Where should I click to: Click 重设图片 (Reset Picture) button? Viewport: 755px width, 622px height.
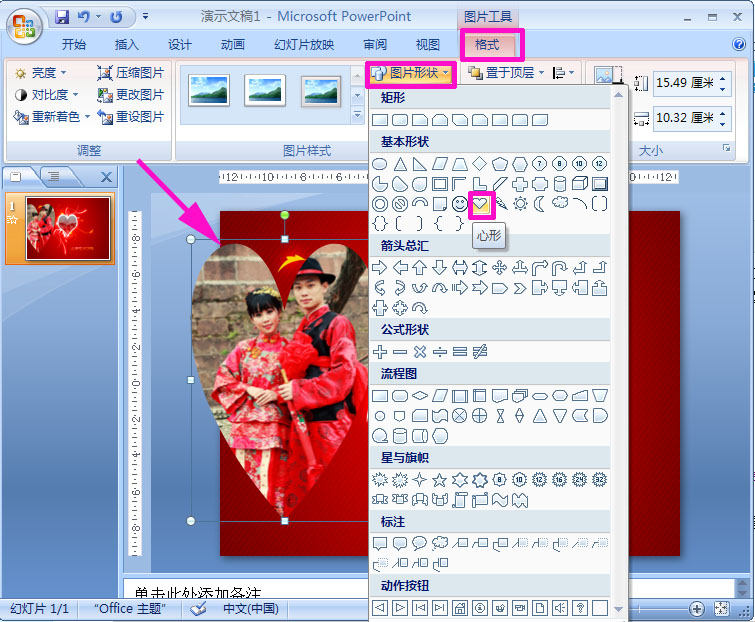tap(131, 117)
